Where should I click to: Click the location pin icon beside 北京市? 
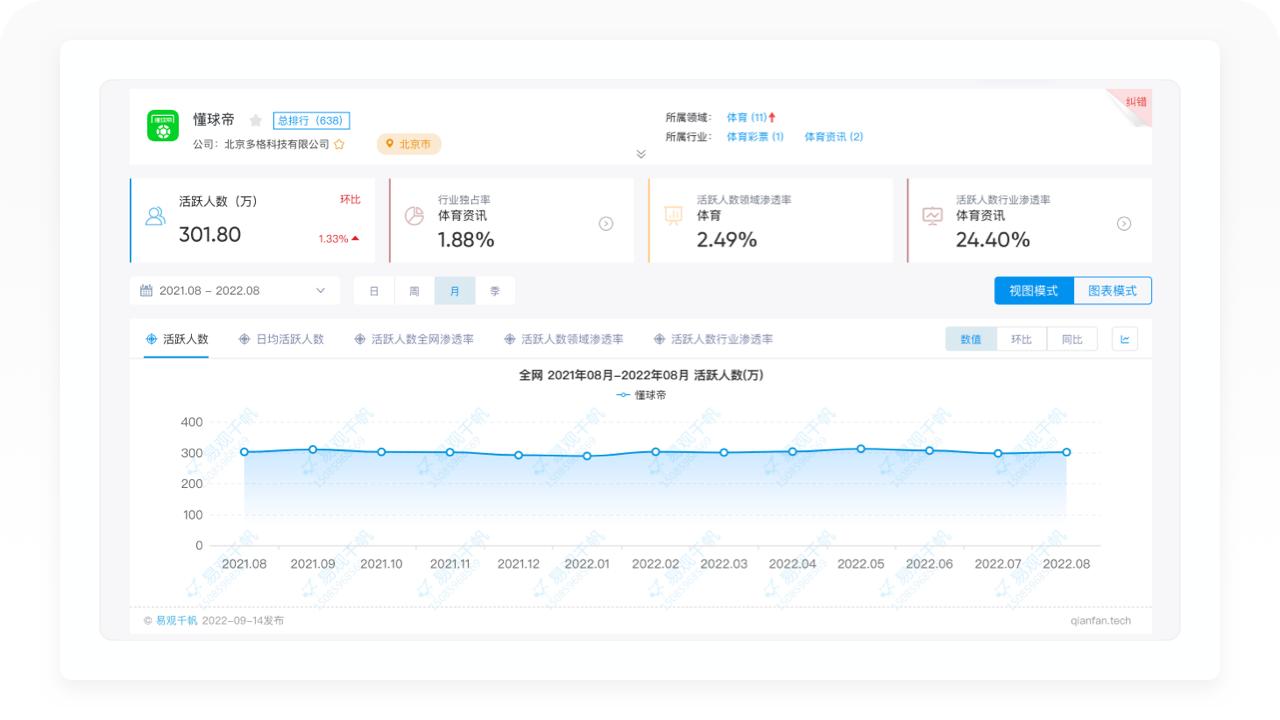pos(391,144)
